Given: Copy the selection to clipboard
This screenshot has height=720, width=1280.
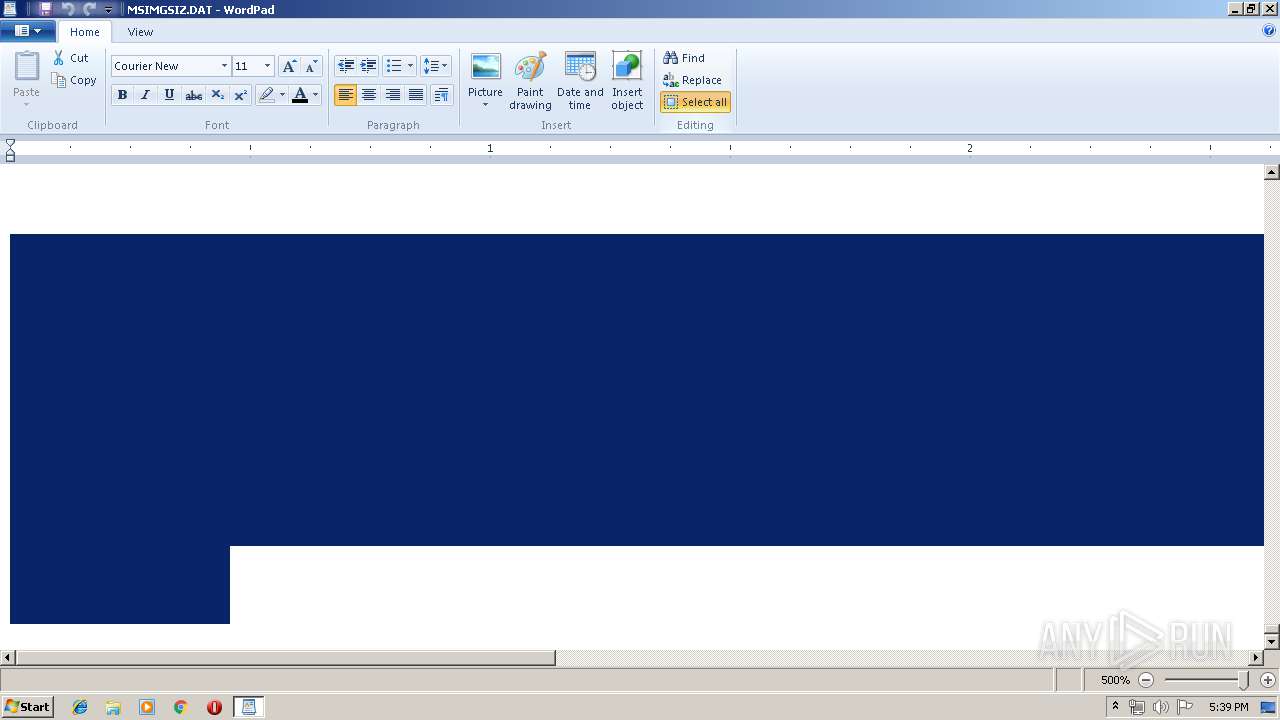Looking at the screenshot, I should [x=75, y=80].
